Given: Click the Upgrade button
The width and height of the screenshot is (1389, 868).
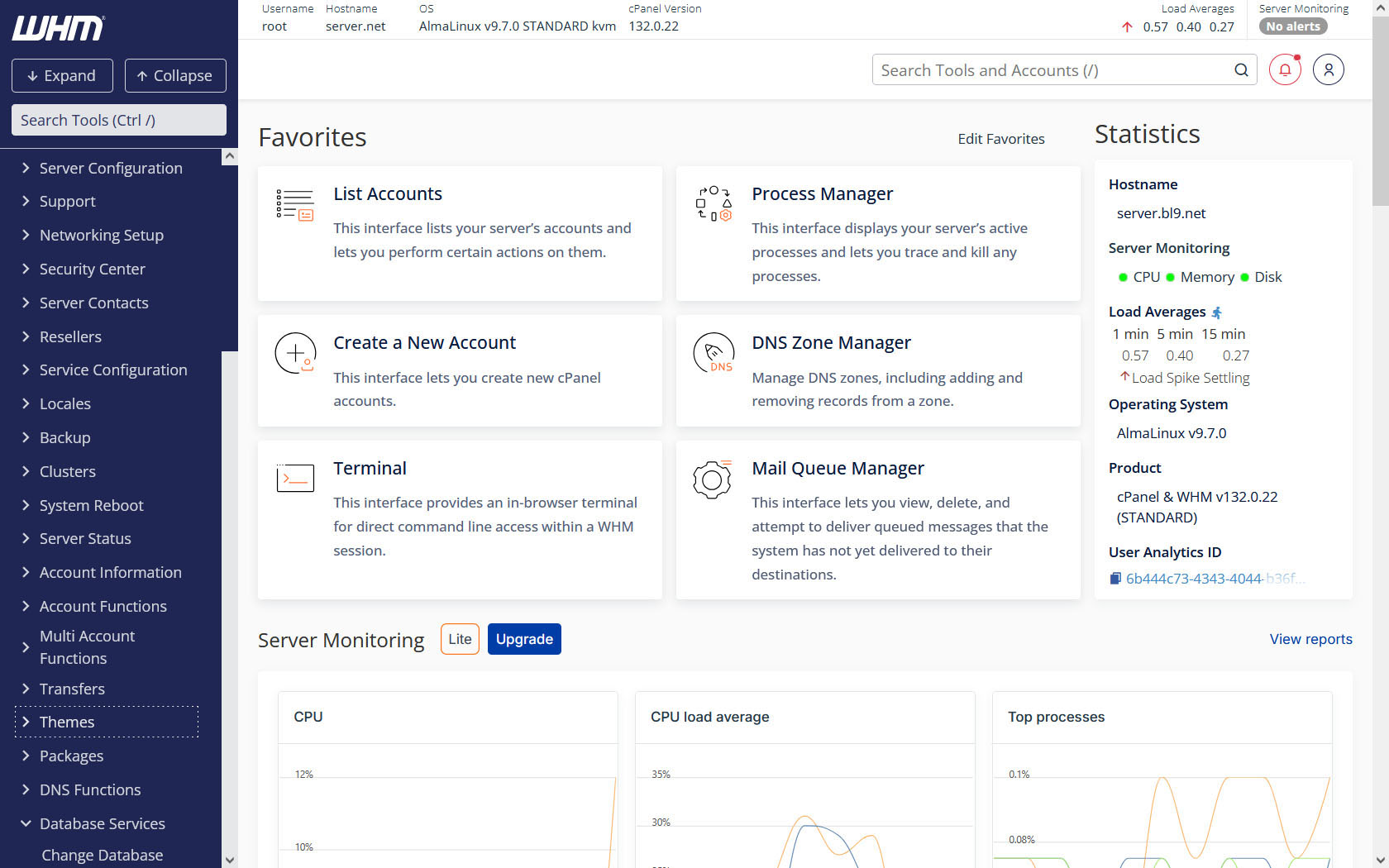Looking at the screenshot, I should tap(524, 639).
